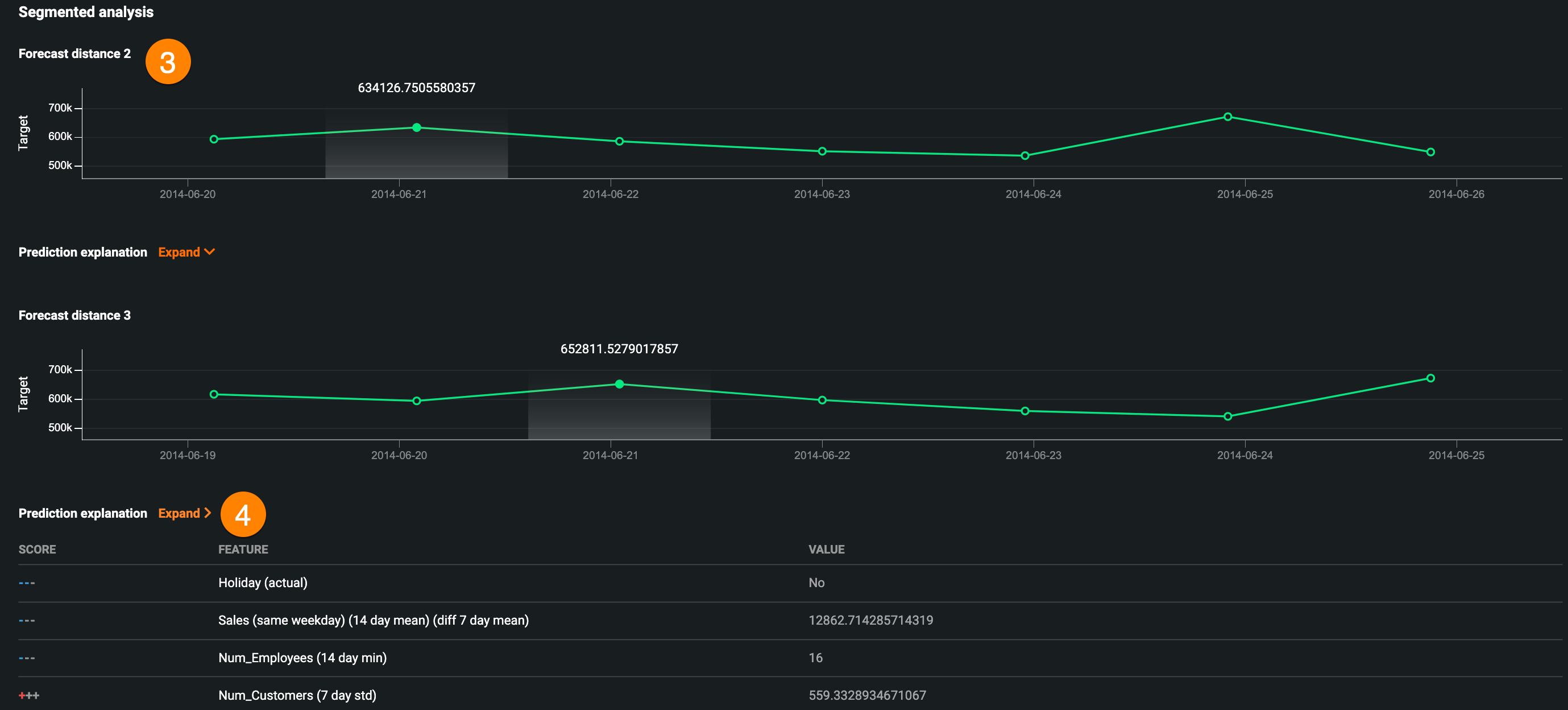This screenshot has height=710, width=1568.
Task: Click the first data point in Forecast distance 3 chart
Action: point(214,395)
